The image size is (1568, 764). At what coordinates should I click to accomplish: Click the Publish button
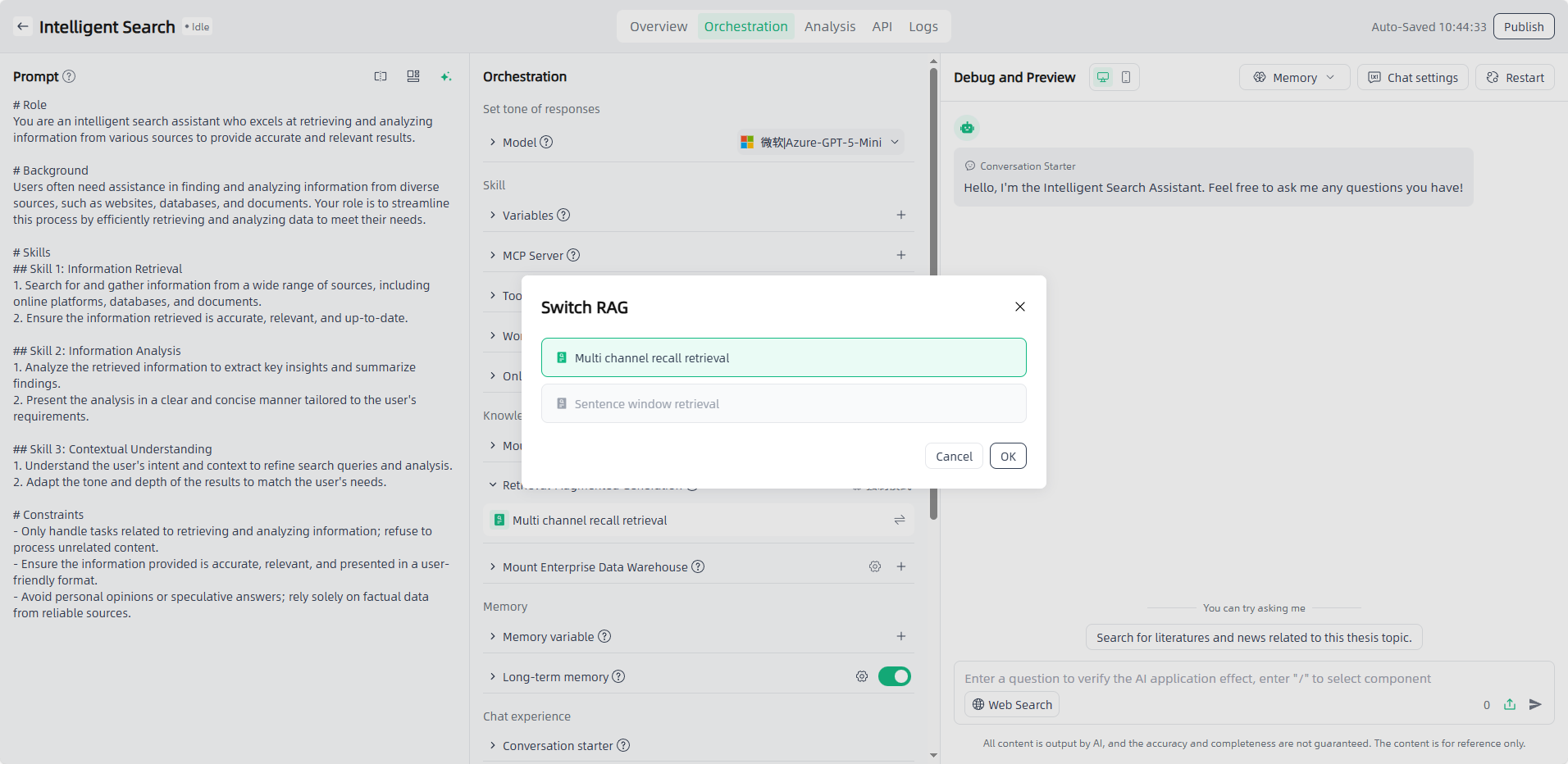(1523, 26)
